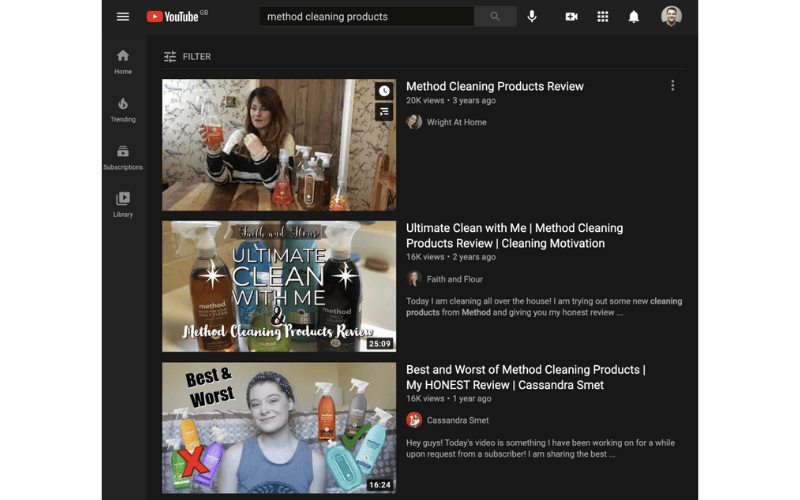Go to YouTube home via logo

172,17
